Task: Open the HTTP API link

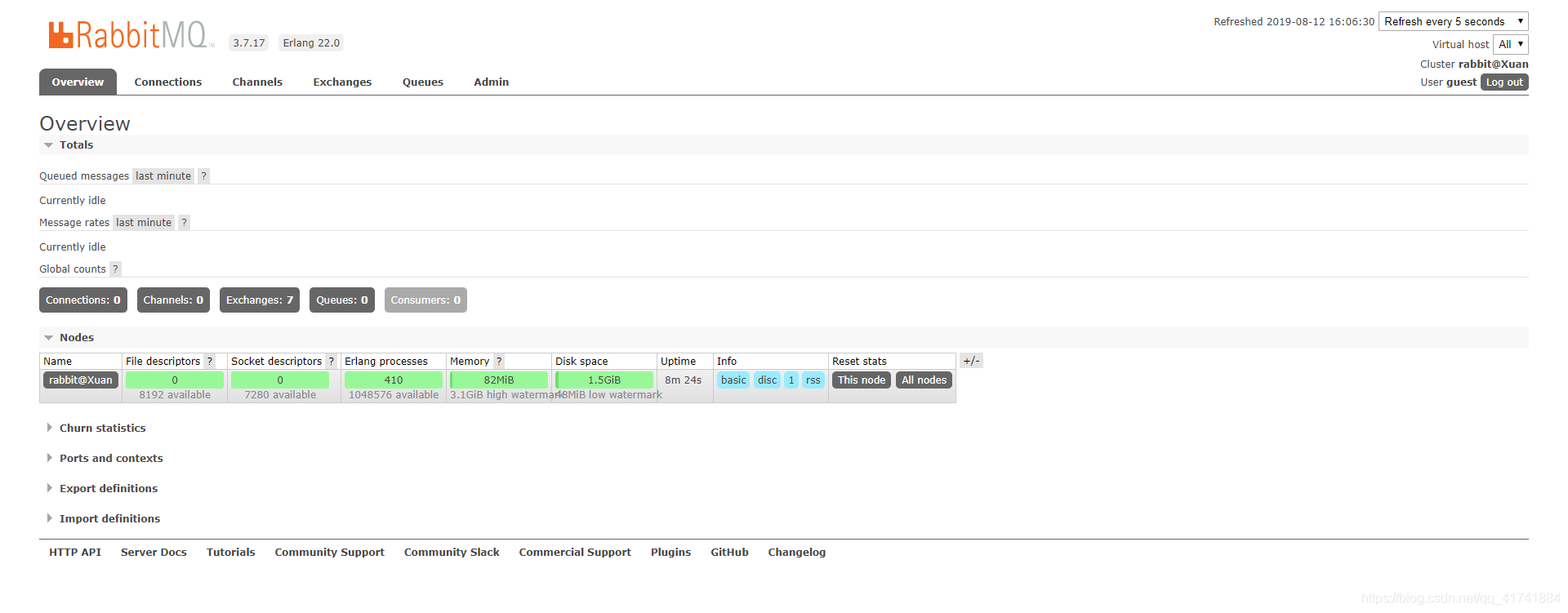Action: pos(75,552)
